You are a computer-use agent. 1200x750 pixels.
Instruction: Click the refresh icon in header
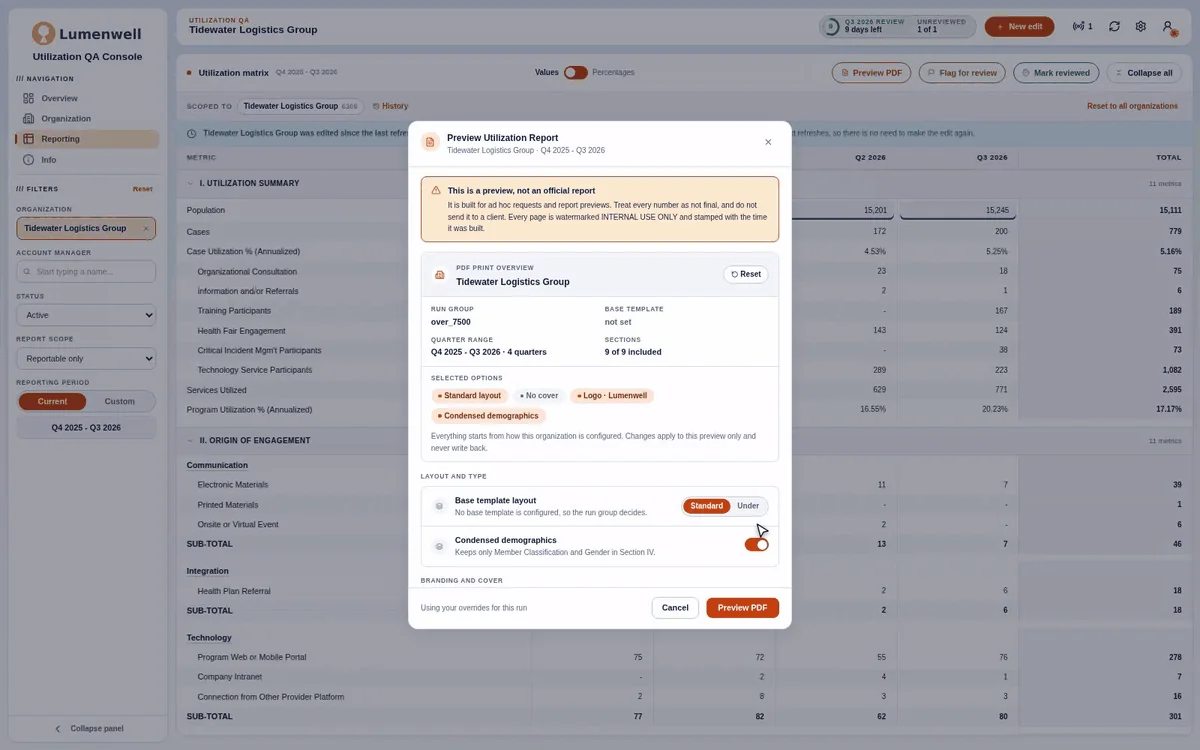pos(1114,27)
